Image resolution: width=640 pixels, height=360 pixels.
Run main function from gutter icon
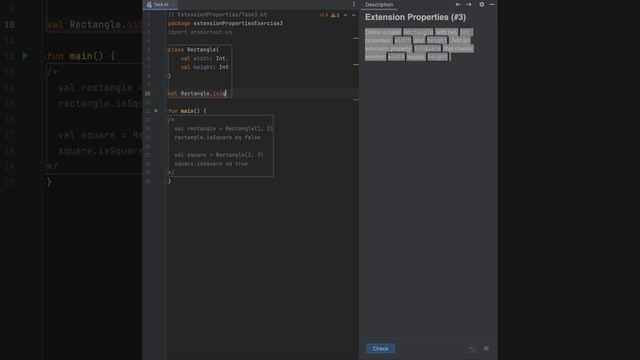tap(156, 111)
